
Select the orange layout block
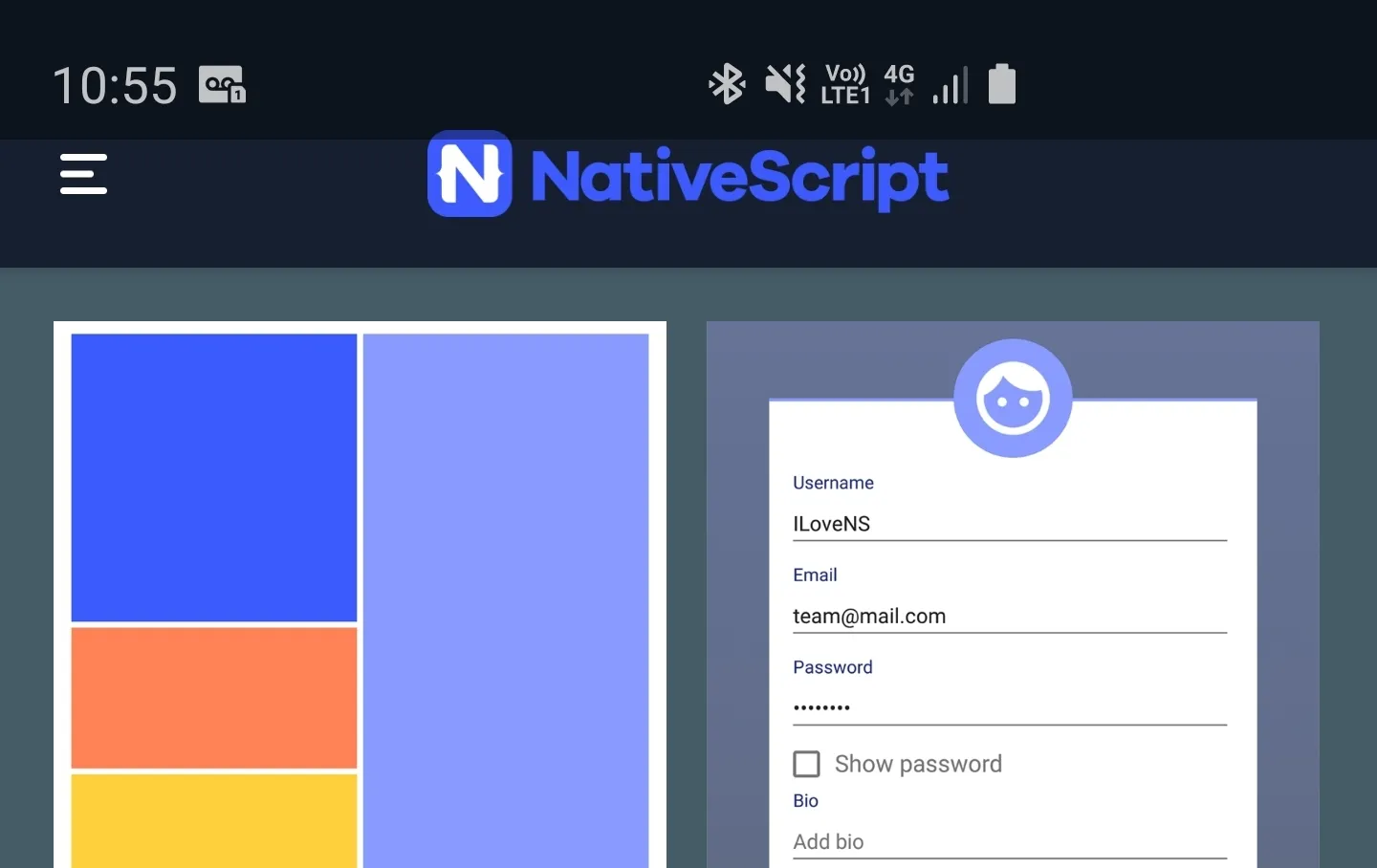(214, 698)
